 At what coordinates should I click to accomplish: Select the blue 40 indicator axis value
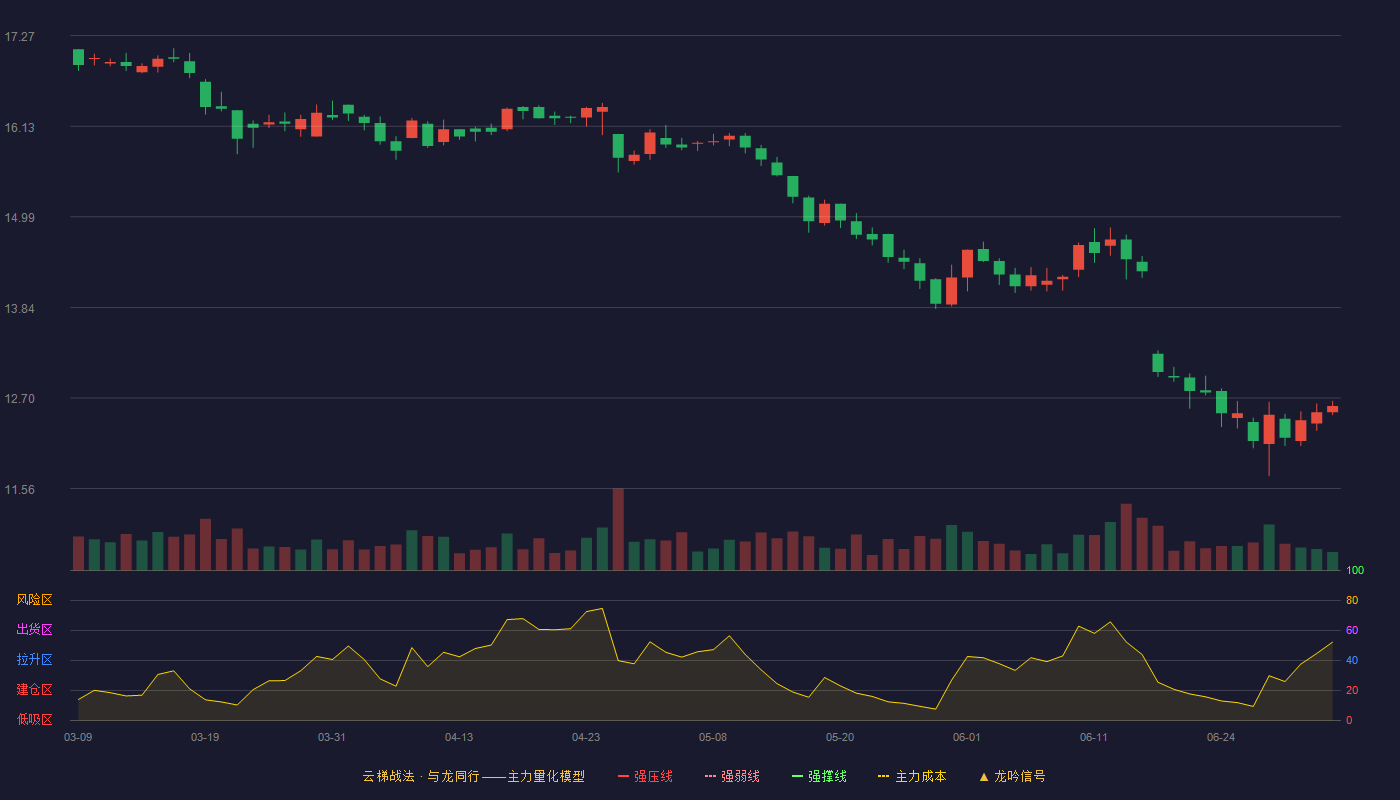coord(1352,660)
